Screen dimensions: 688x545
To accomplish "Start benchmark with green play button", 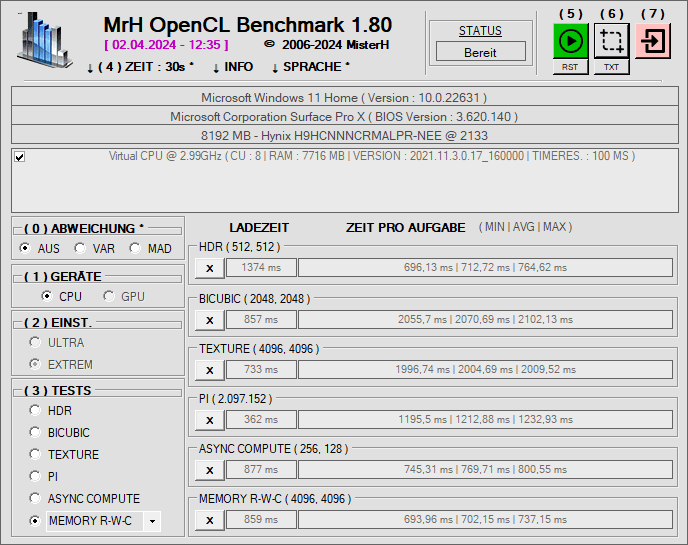I will (x=570, y=41).
